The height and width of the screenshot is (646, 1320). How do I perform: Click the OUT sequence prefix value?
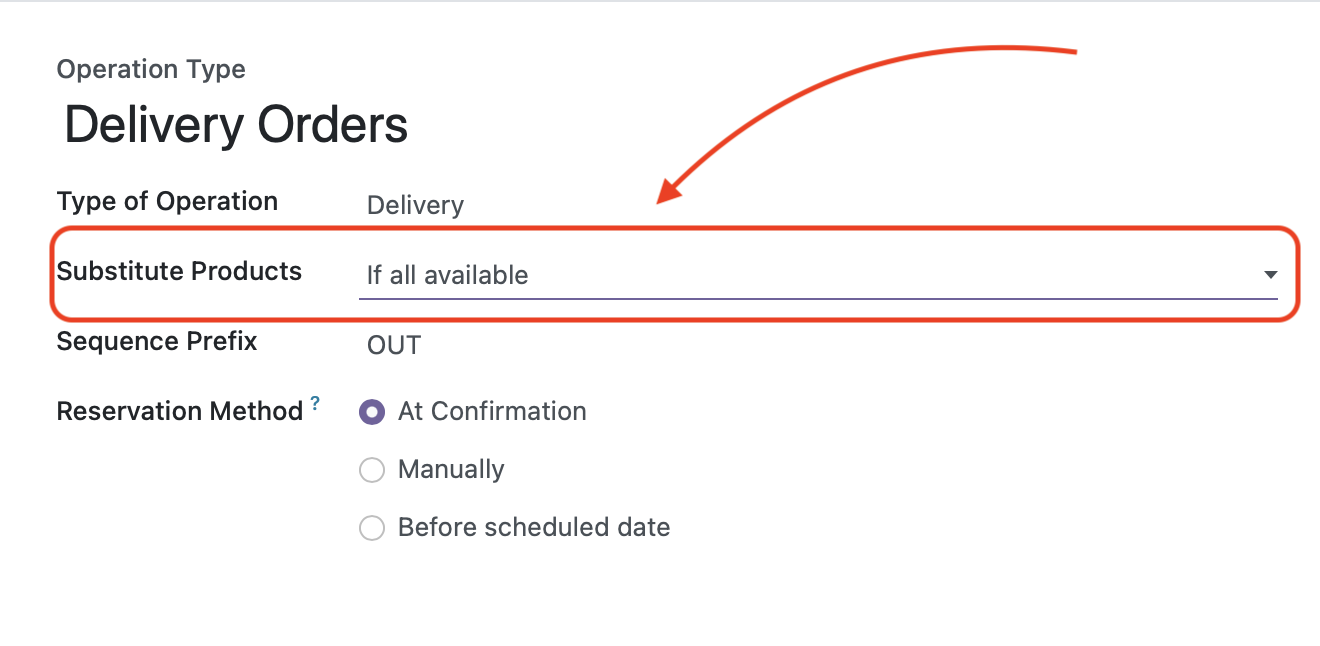(x=394, y=346)
